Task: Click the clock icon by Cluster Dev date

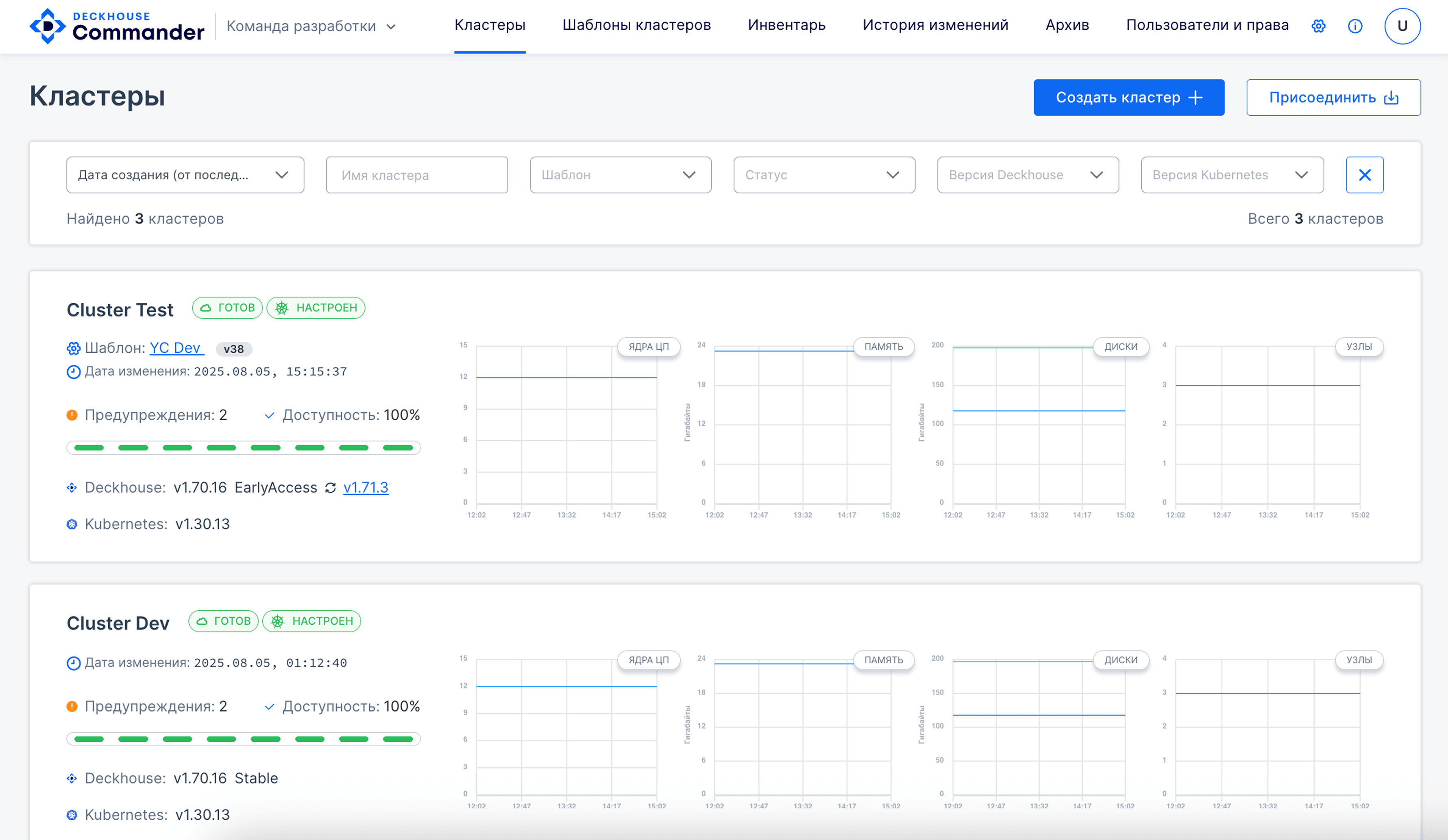Action: (74, 663)
